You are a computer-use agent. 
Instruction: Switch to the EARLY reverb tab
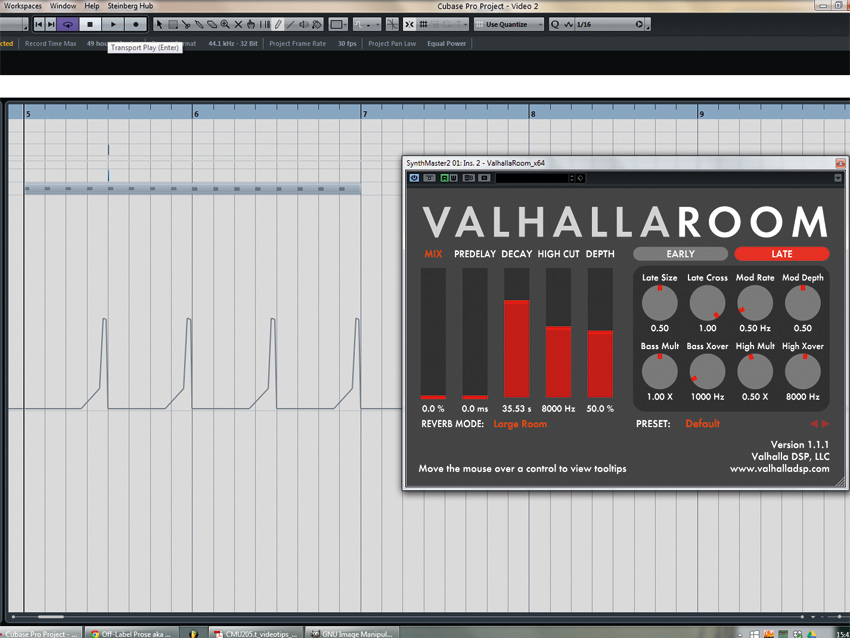680,254
